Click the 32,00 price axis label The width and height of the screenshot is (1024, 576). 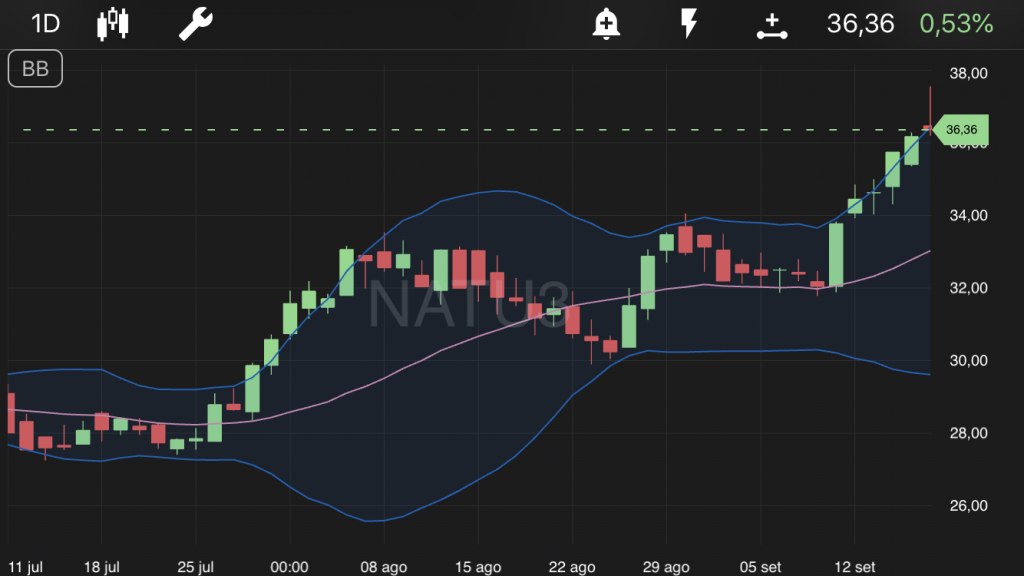point(968,288)
